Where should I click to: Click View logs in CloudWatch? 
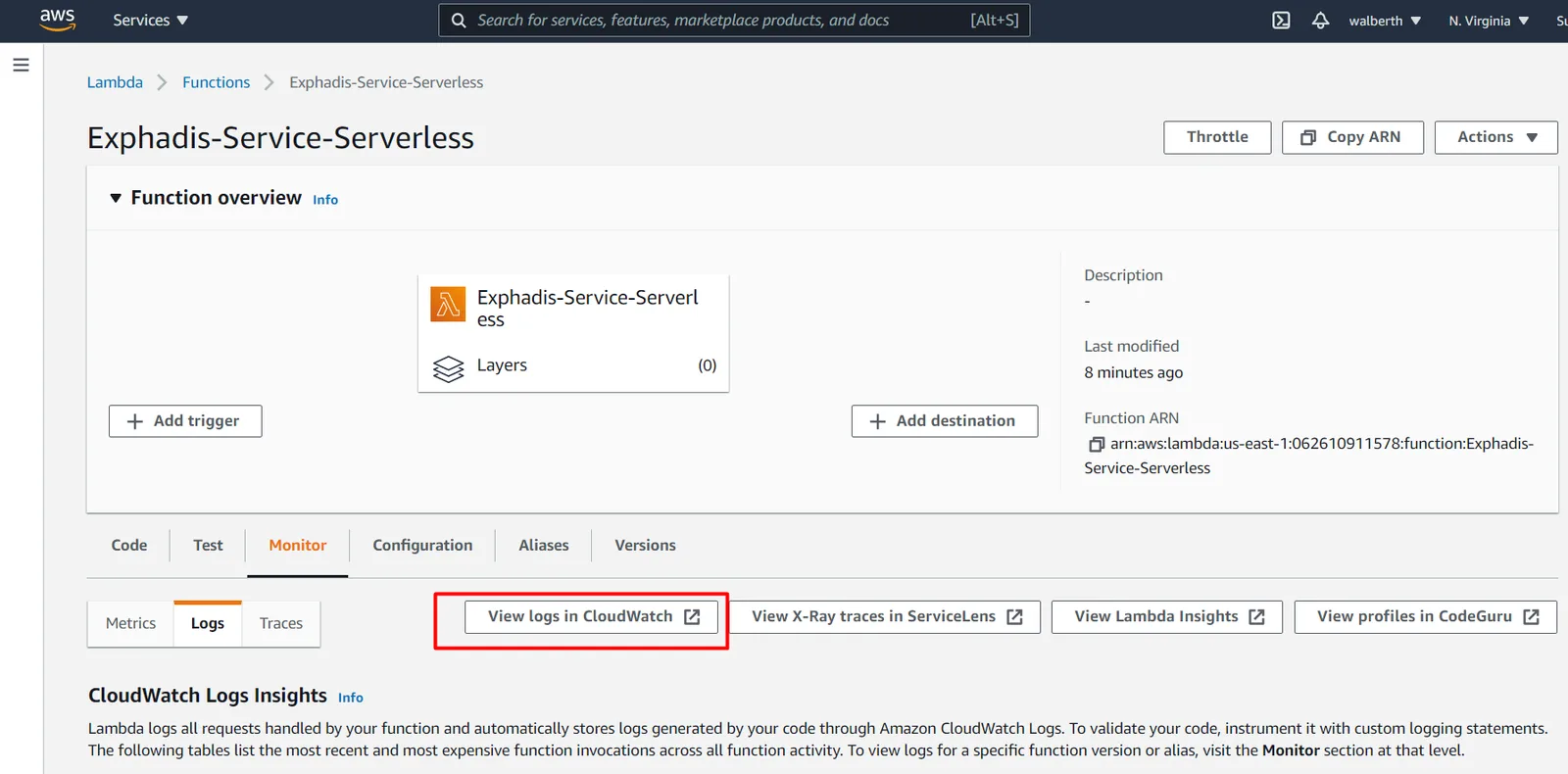tap(591, 616)
